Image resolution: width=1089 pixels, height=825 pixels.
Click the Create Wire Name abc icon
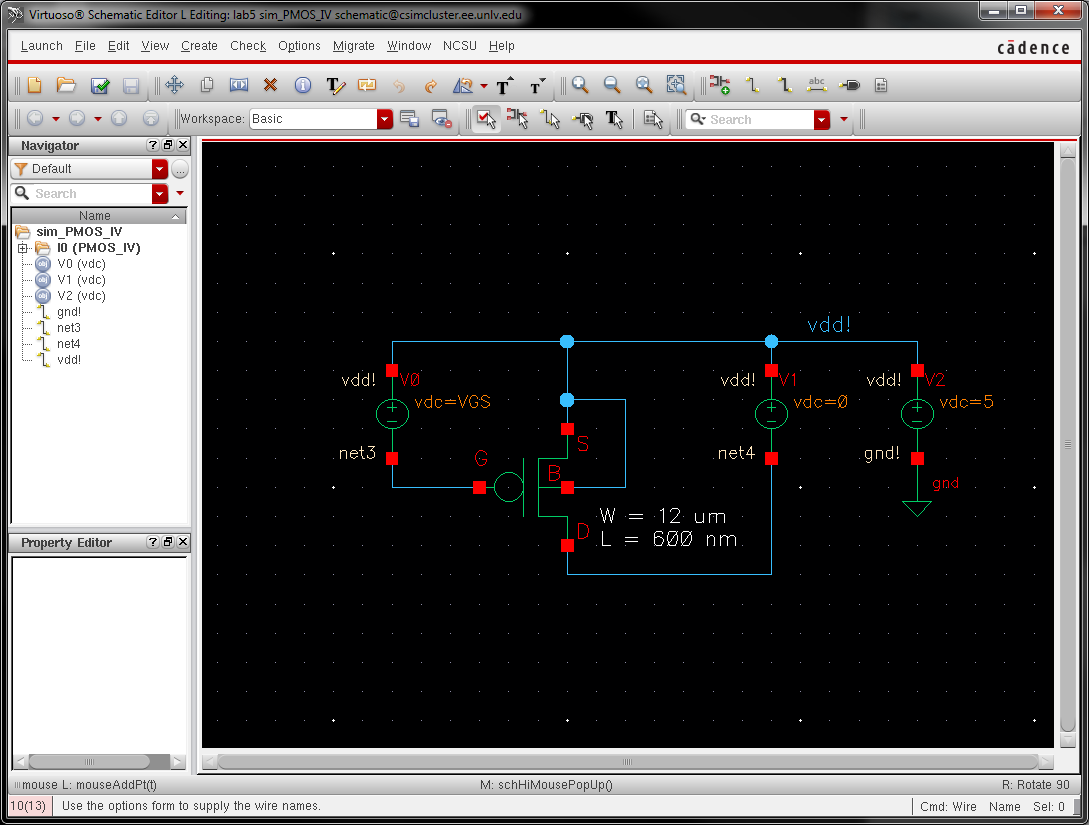coord(817,86)
